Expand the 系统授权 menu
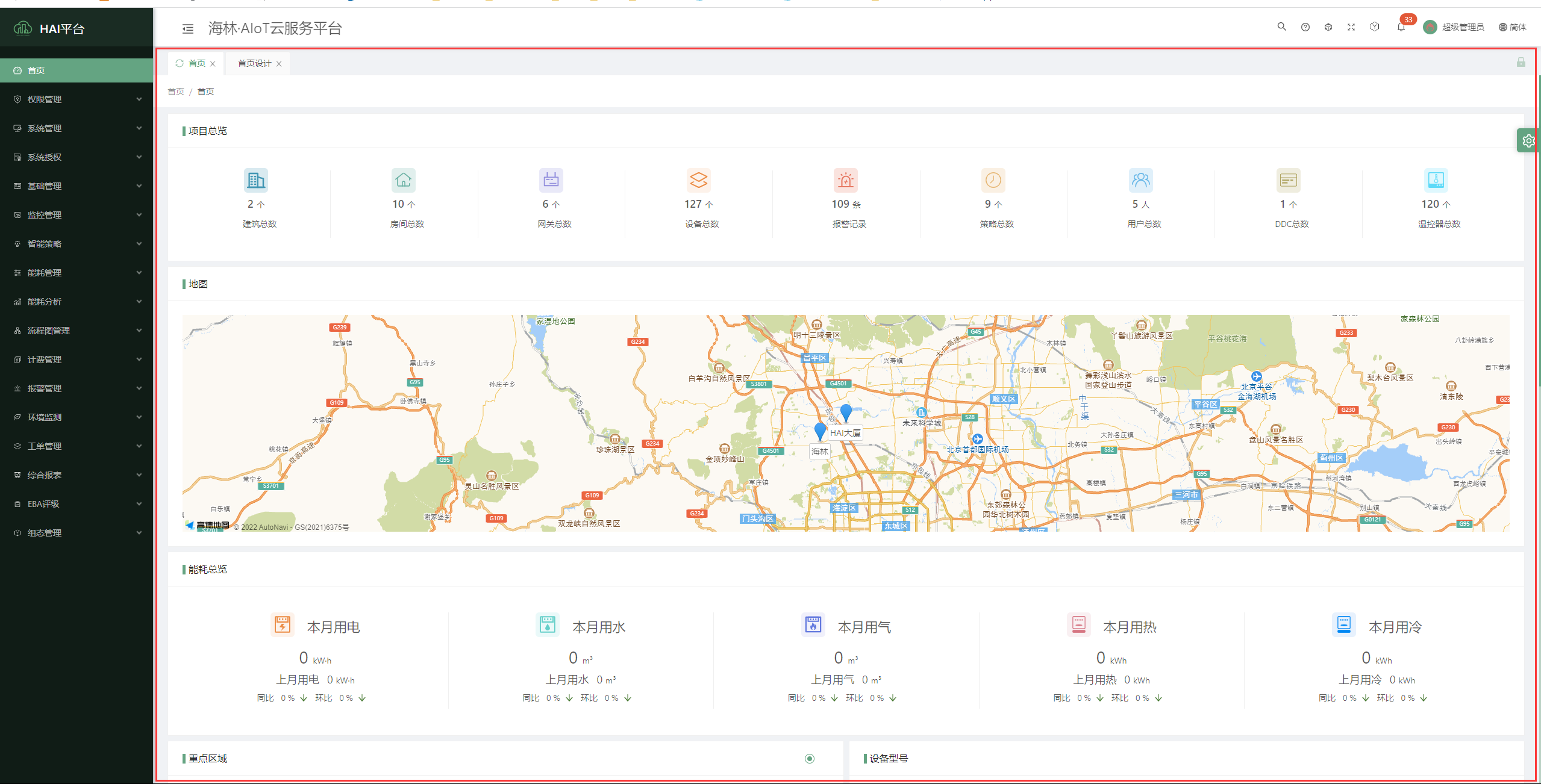Viewport: 1541px width, 784px height. point(77,157)
